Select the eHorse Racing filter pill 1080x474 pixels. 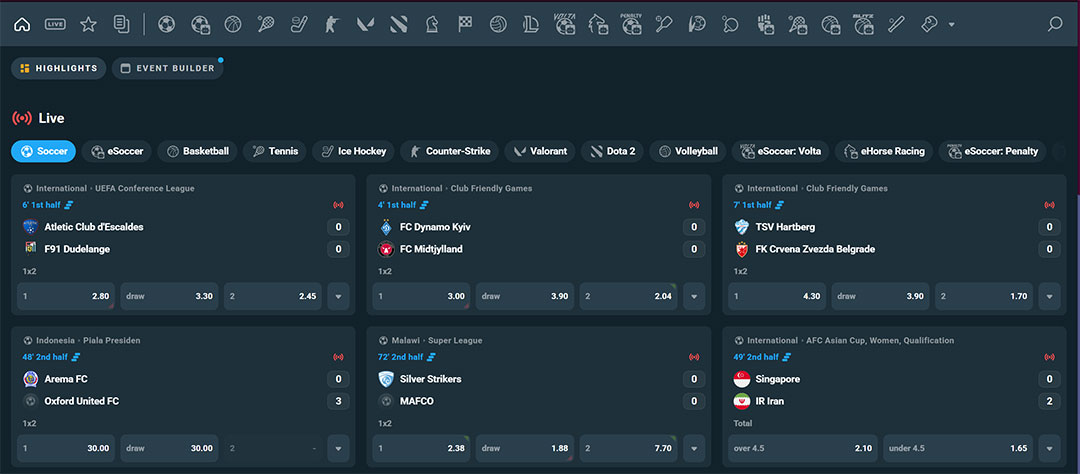884,151
